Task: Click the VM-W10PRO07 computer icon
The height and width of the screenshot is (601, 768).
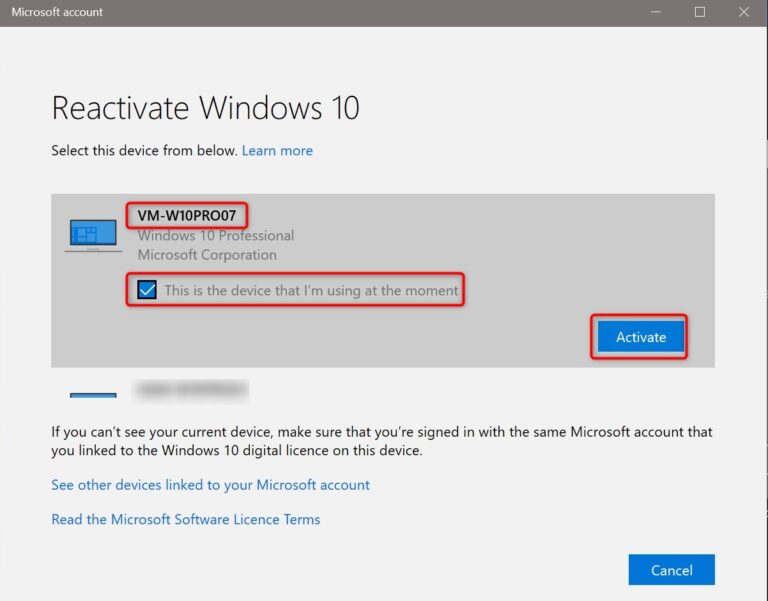Action: [x=93, y=235]
